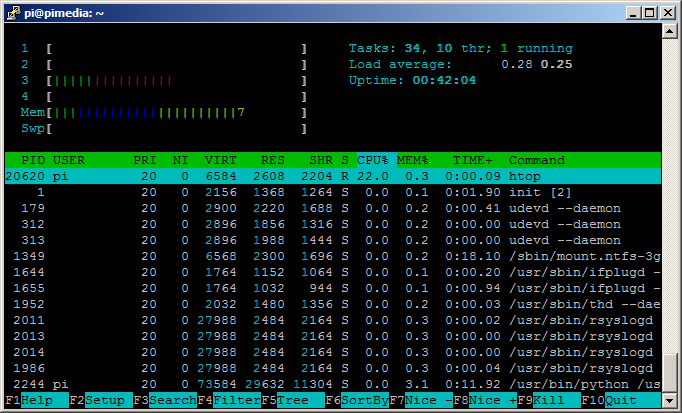Select the init [2] process row
This screenshot has width=682, height=413.
pos(333,192)
